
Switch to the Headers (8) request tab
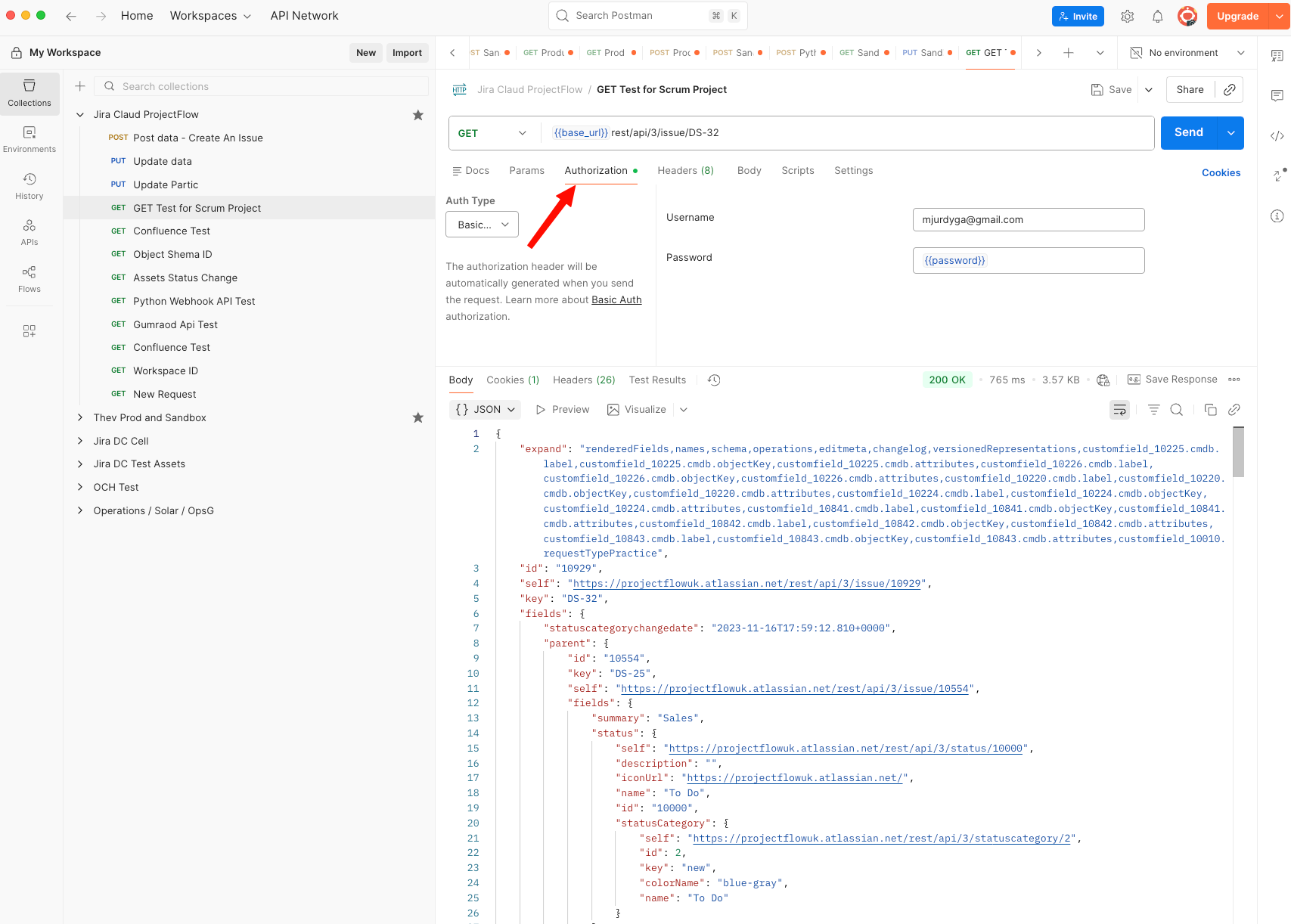coord(685,171)
